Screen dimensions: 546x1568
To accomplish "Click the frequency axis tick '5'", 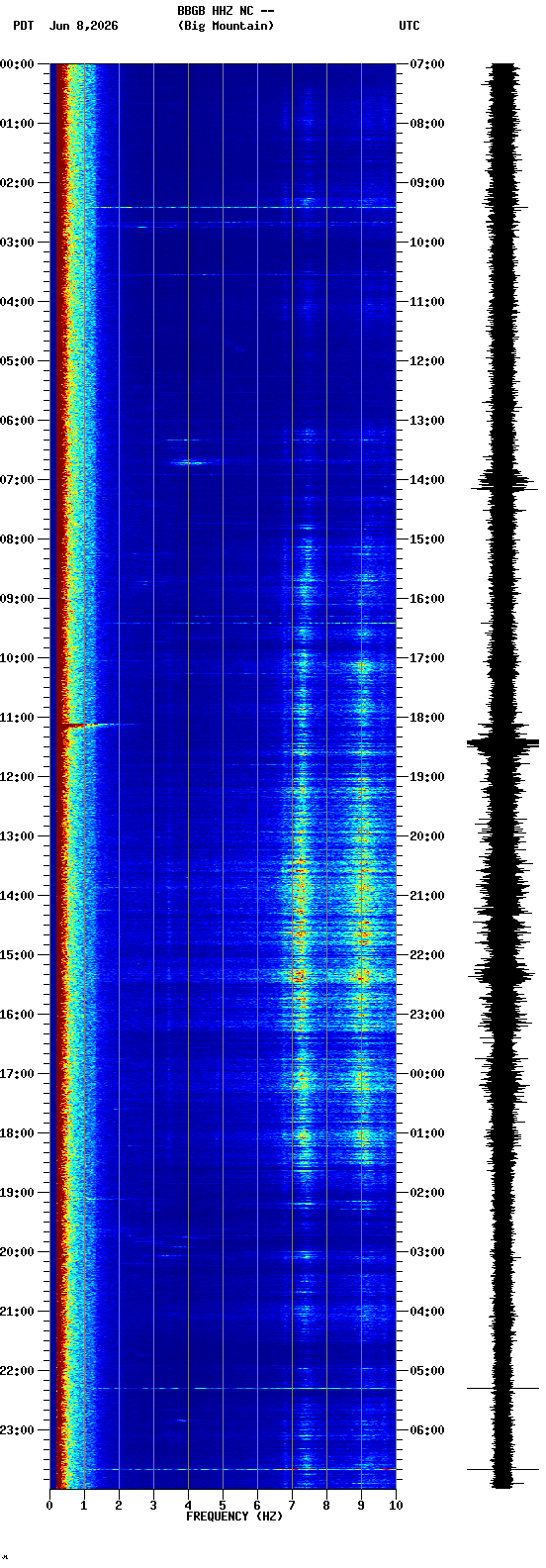I will click(223, 1506).
